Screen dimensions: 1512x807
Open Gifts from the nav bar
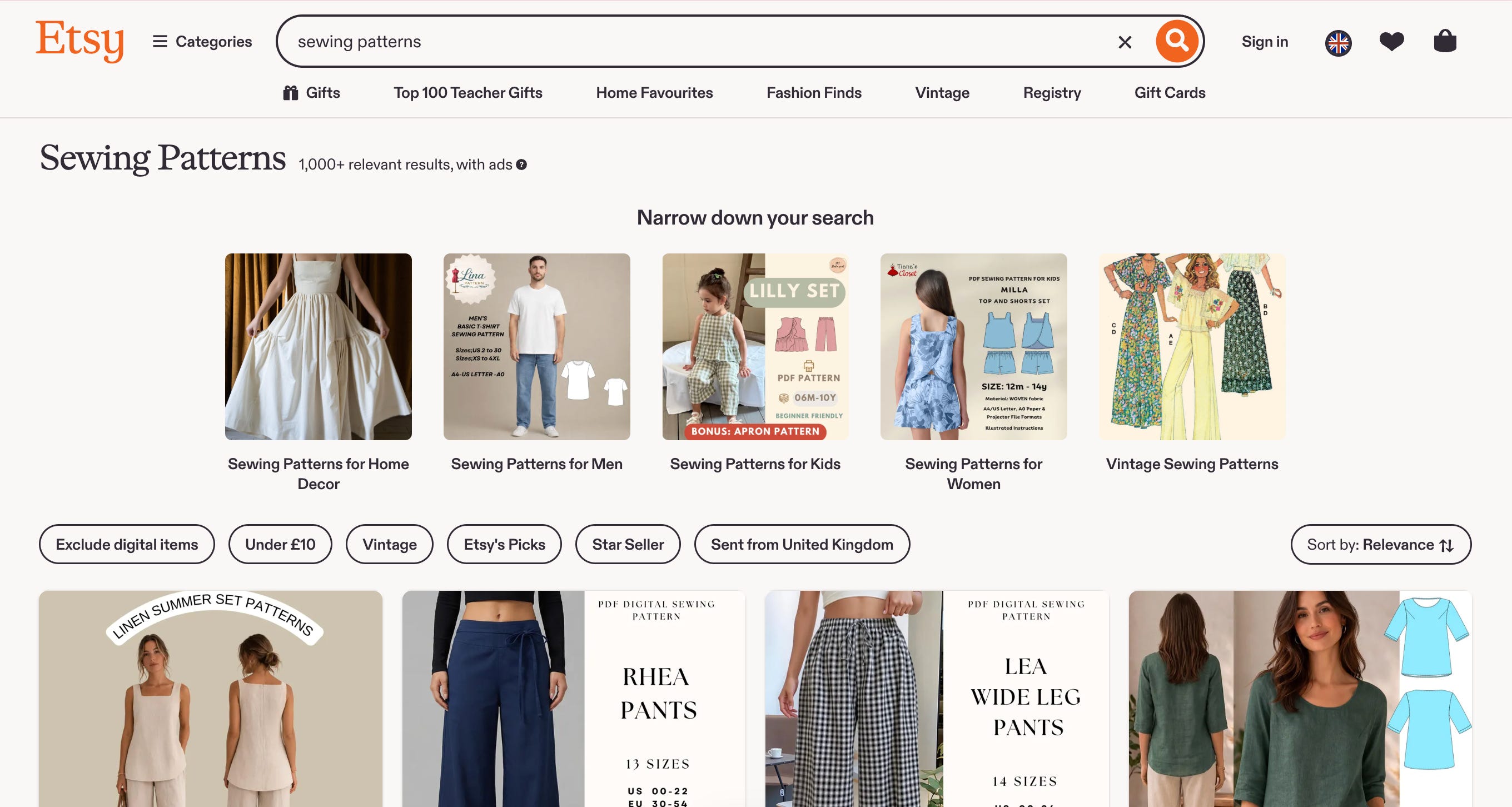[311, 93]
